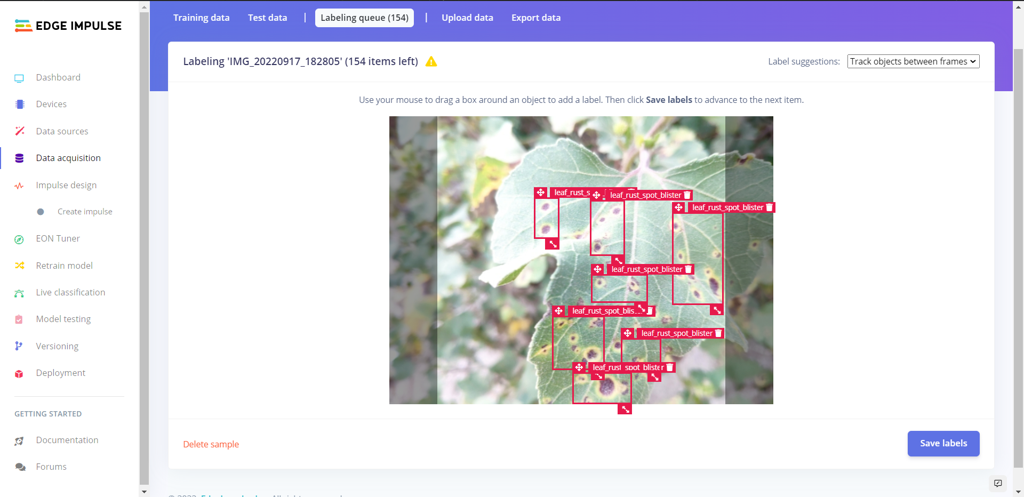
Task: Open the Label suggestions dropdown
Action: 912,62
